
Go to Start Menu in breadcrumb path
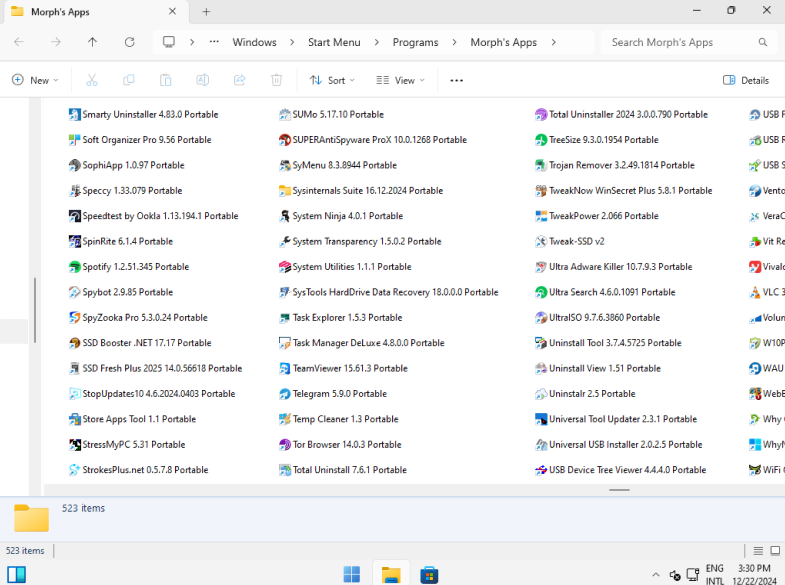point(334,43)
